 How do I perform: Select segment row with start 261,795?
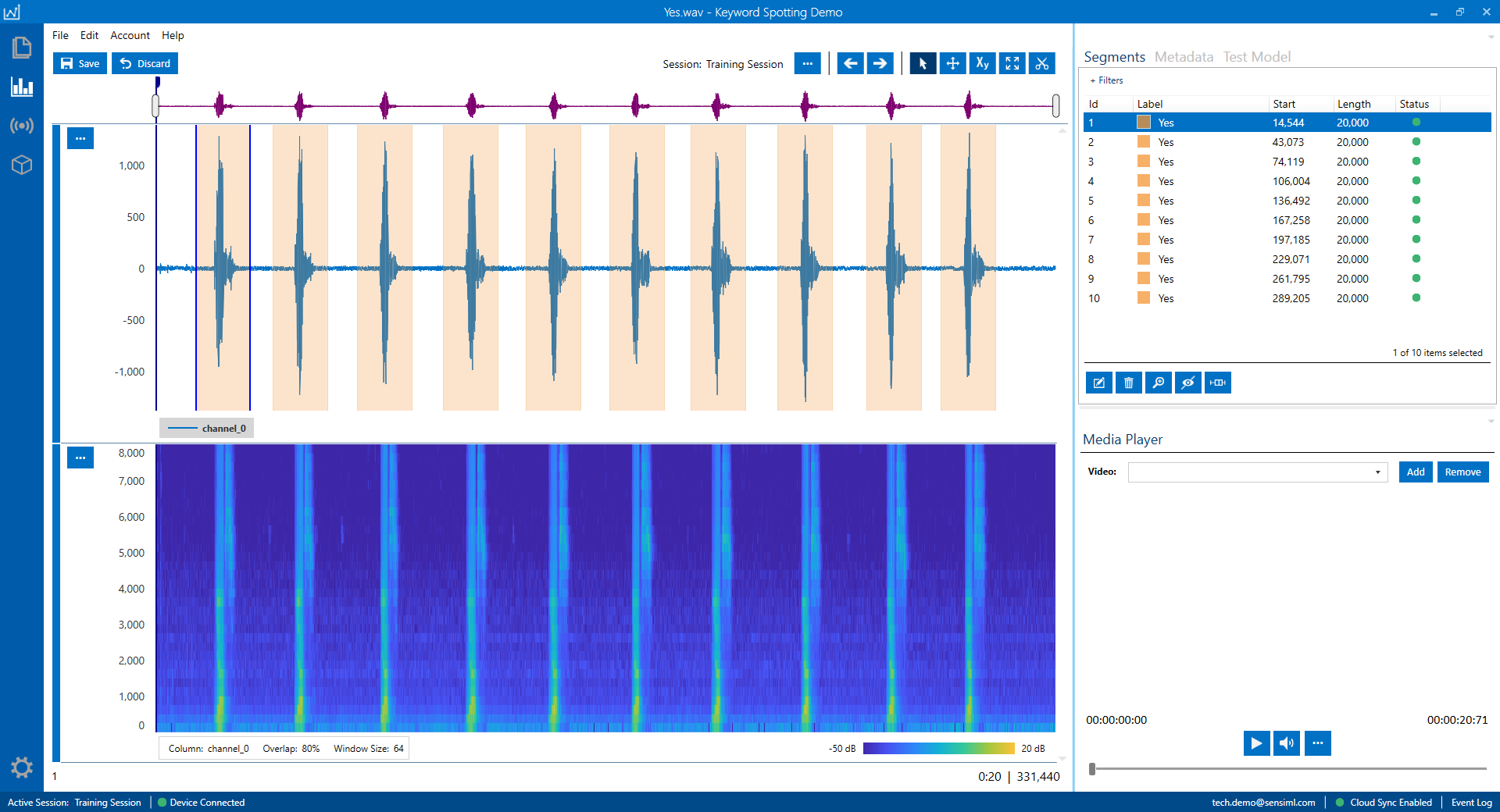click(1287, 279)
